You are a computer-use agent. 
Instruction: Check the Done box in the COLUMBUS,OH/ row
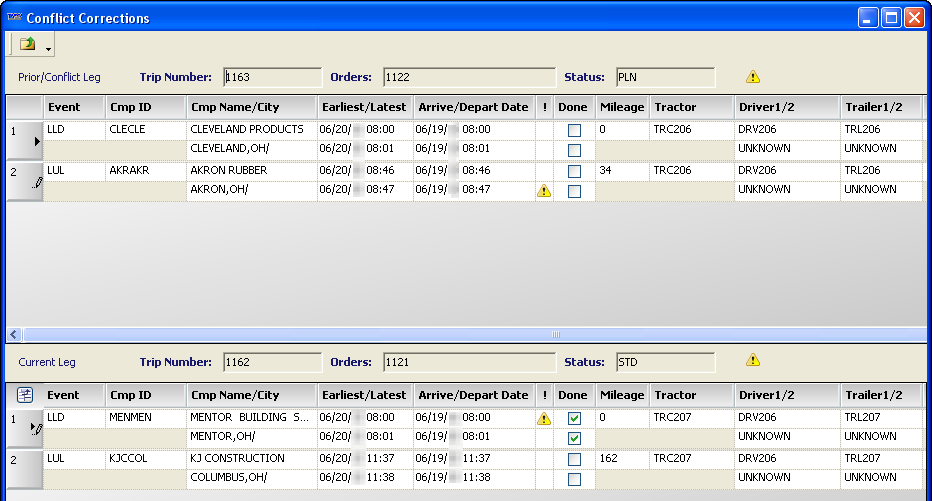click(x=574, y=480)
